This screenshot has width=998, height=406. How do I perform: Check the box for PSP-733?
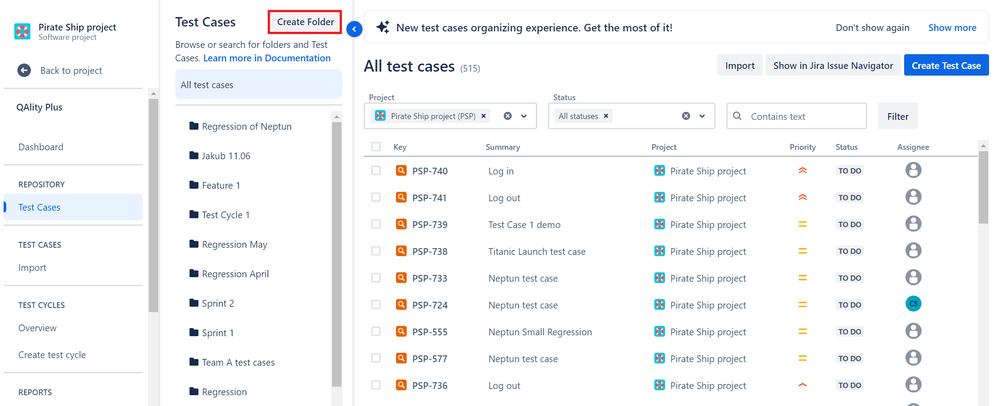[x=376, y=277]
